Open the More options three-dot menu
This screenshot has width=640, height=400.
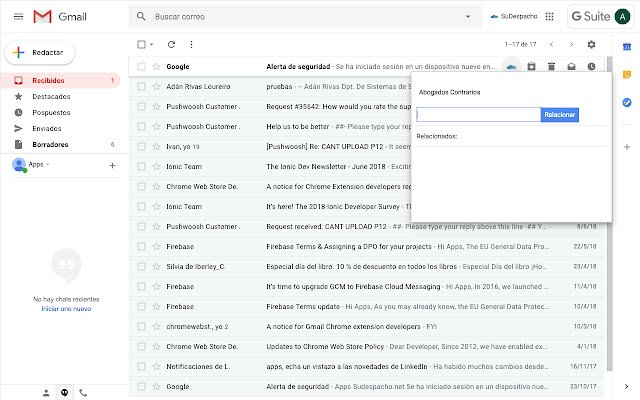[x=191, y=44]
